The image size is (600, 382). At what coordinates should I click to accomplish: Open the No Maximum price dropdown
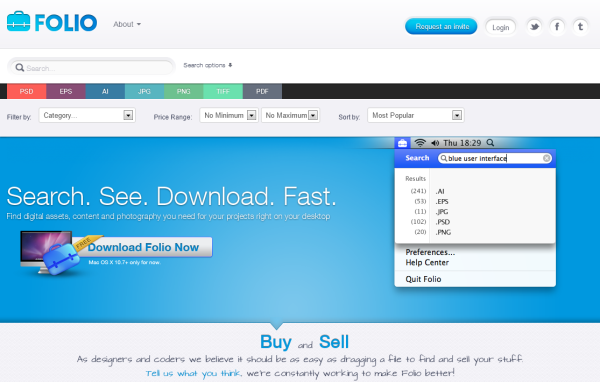point(290,115)
